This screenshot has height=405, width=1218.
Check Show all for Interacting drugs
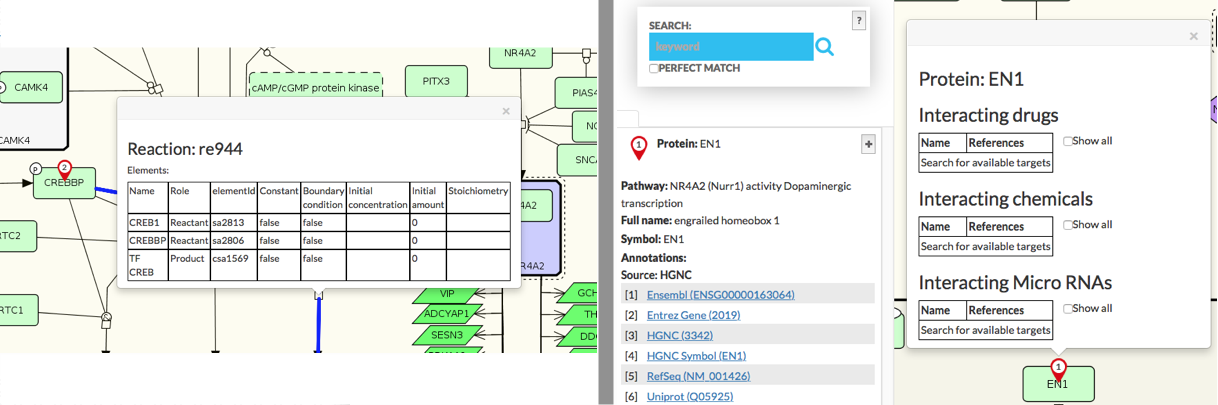tap(1068, 141)
